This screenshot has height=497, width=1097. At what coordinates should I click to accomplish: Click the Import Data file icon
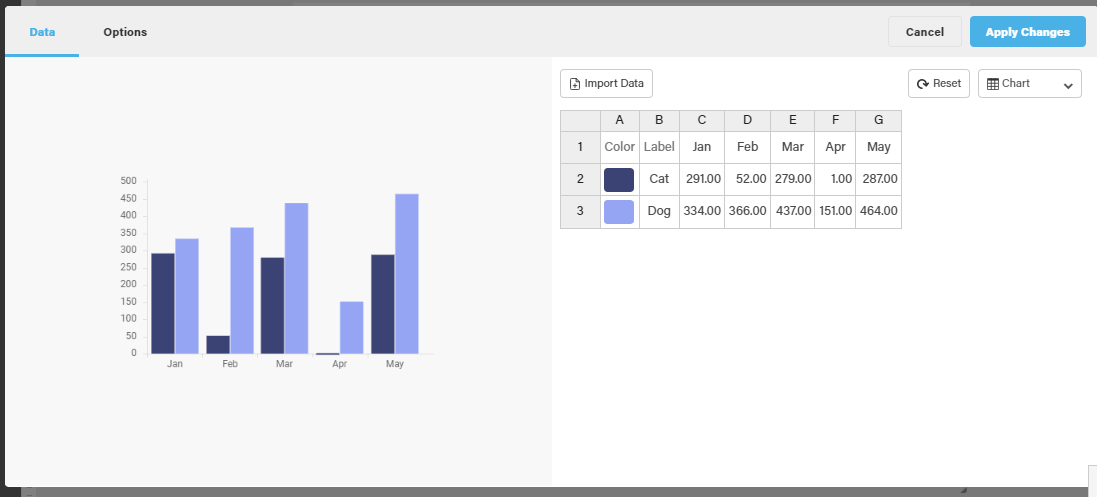click(575, 84)
